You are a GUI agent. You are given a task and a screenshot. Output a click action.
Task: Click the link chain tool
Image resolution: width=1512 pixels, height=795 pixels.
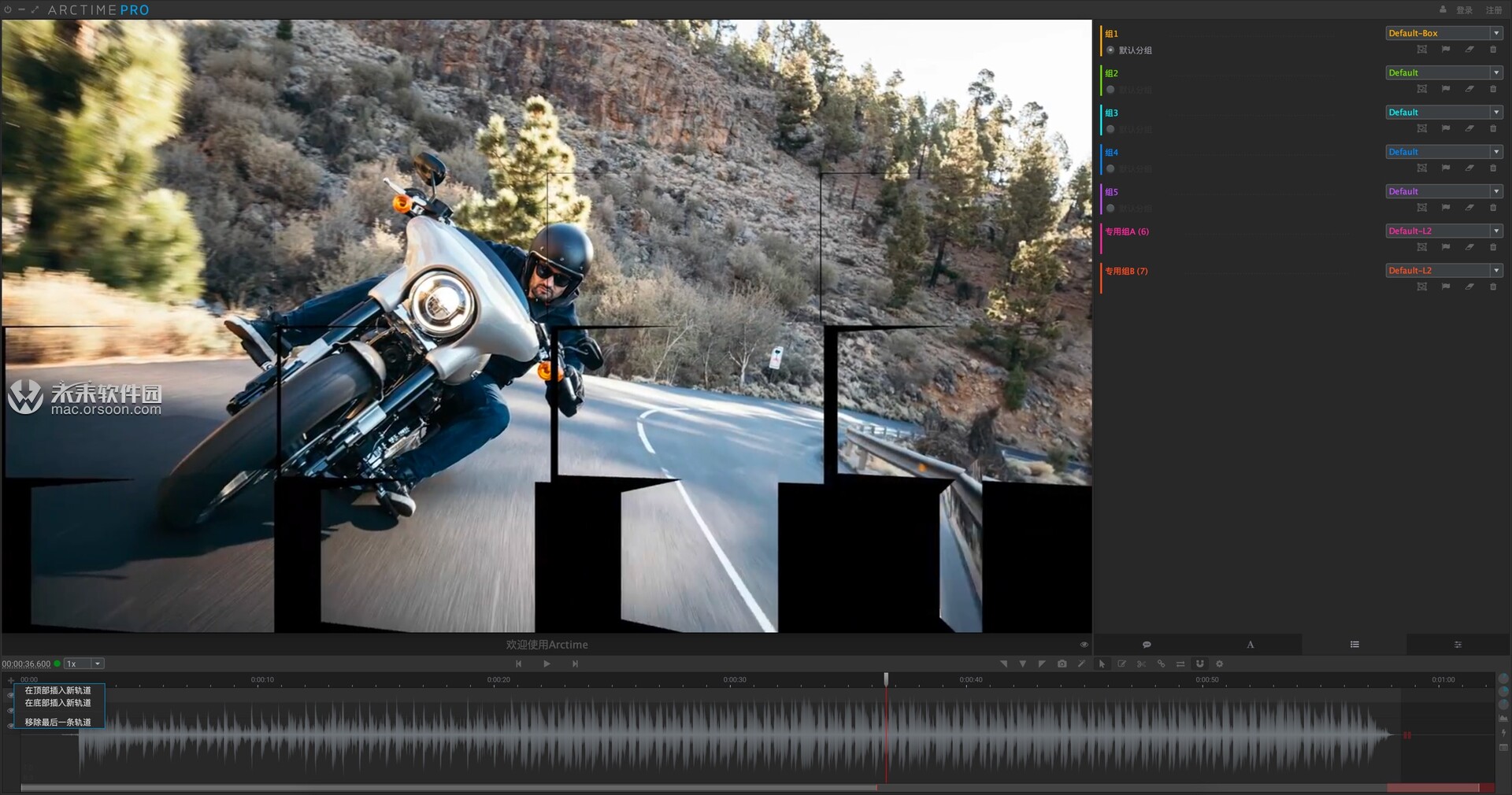[1161, 664]
